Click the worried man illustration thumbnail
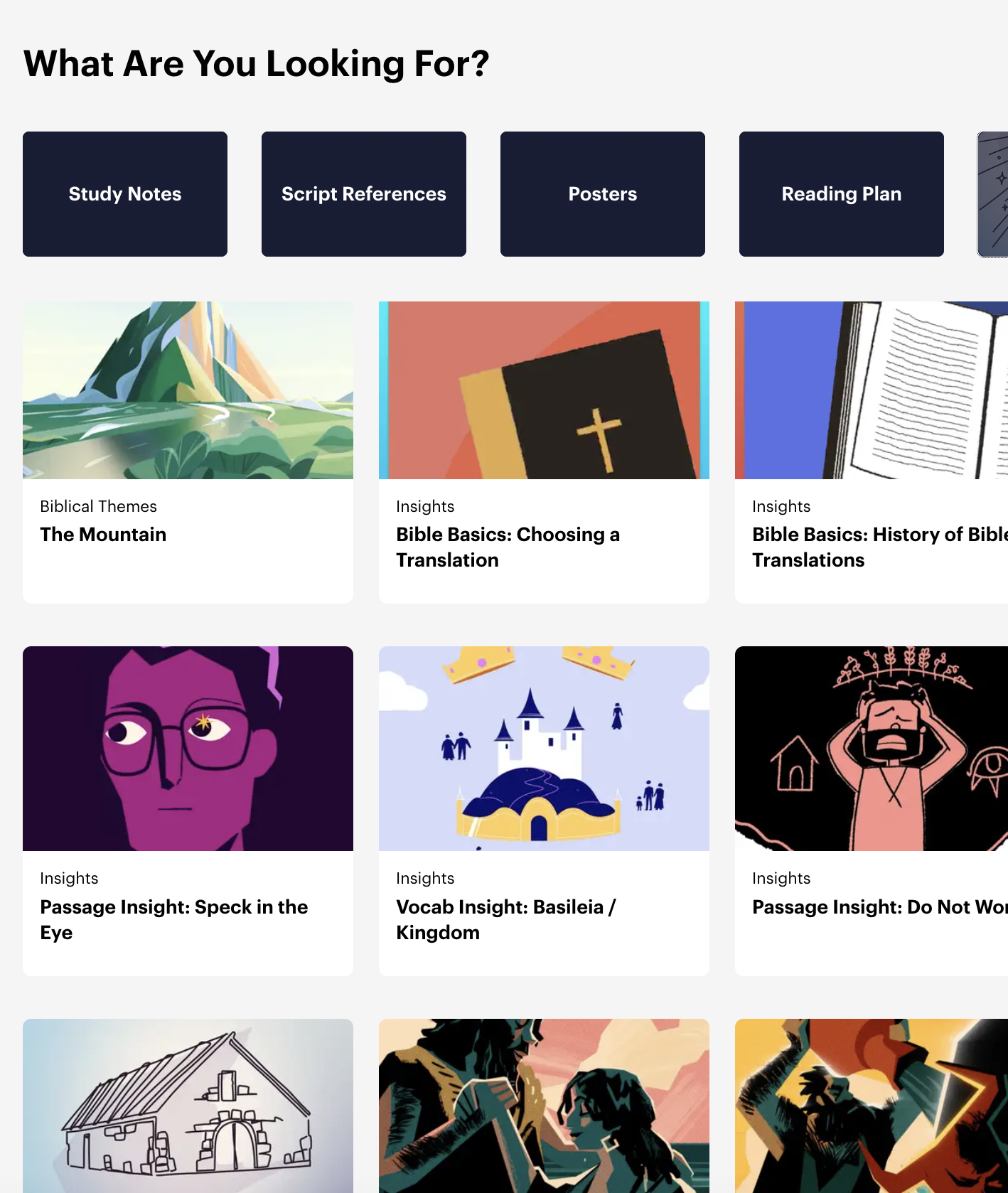 click(x=872, y=749)
